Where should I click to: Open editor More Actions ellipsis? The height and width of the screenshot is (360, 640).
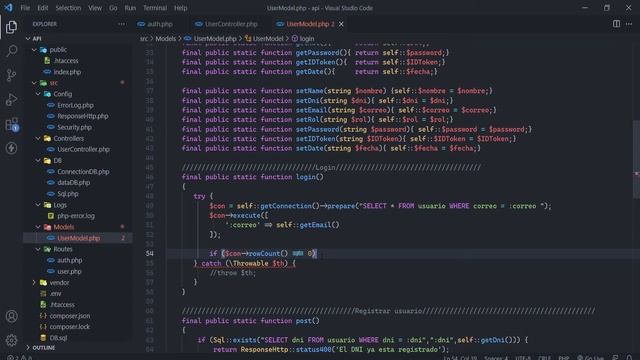click(x=629, y=24)
